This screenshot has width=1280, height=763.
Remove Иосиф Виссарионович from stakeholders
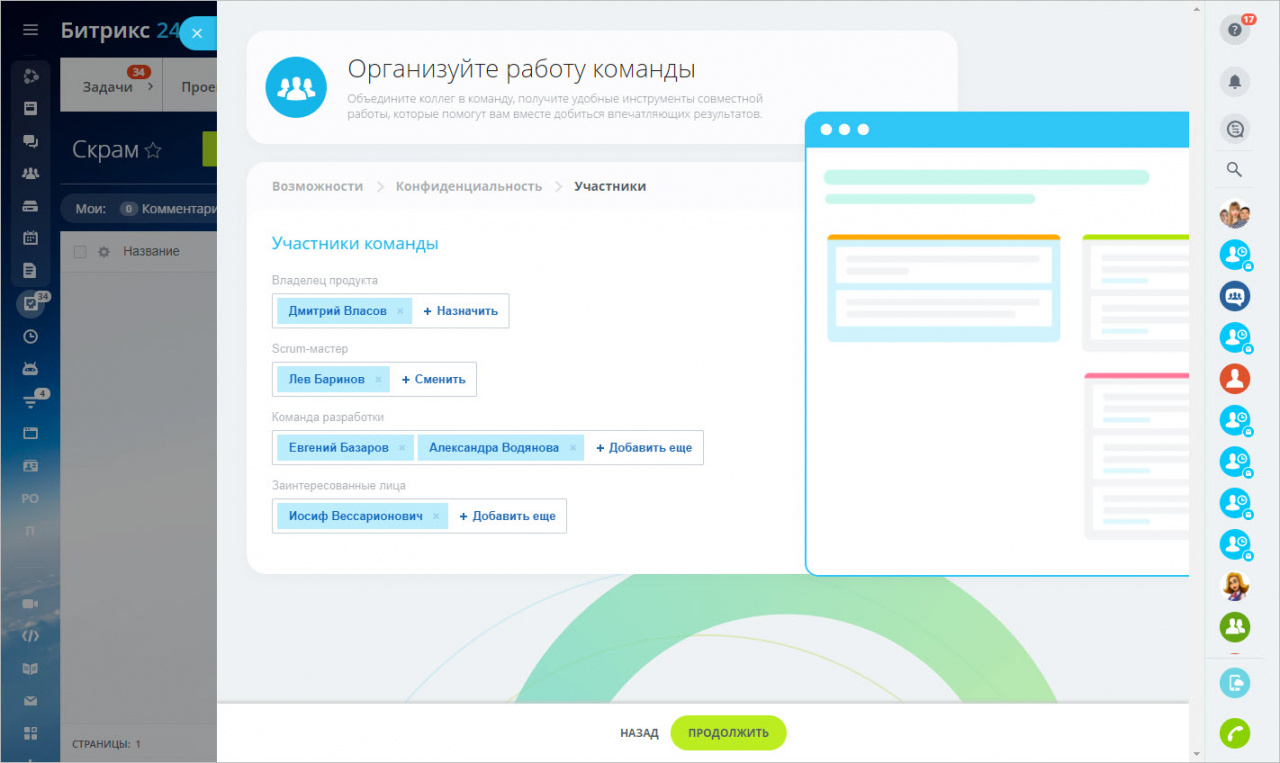point(436,516)
